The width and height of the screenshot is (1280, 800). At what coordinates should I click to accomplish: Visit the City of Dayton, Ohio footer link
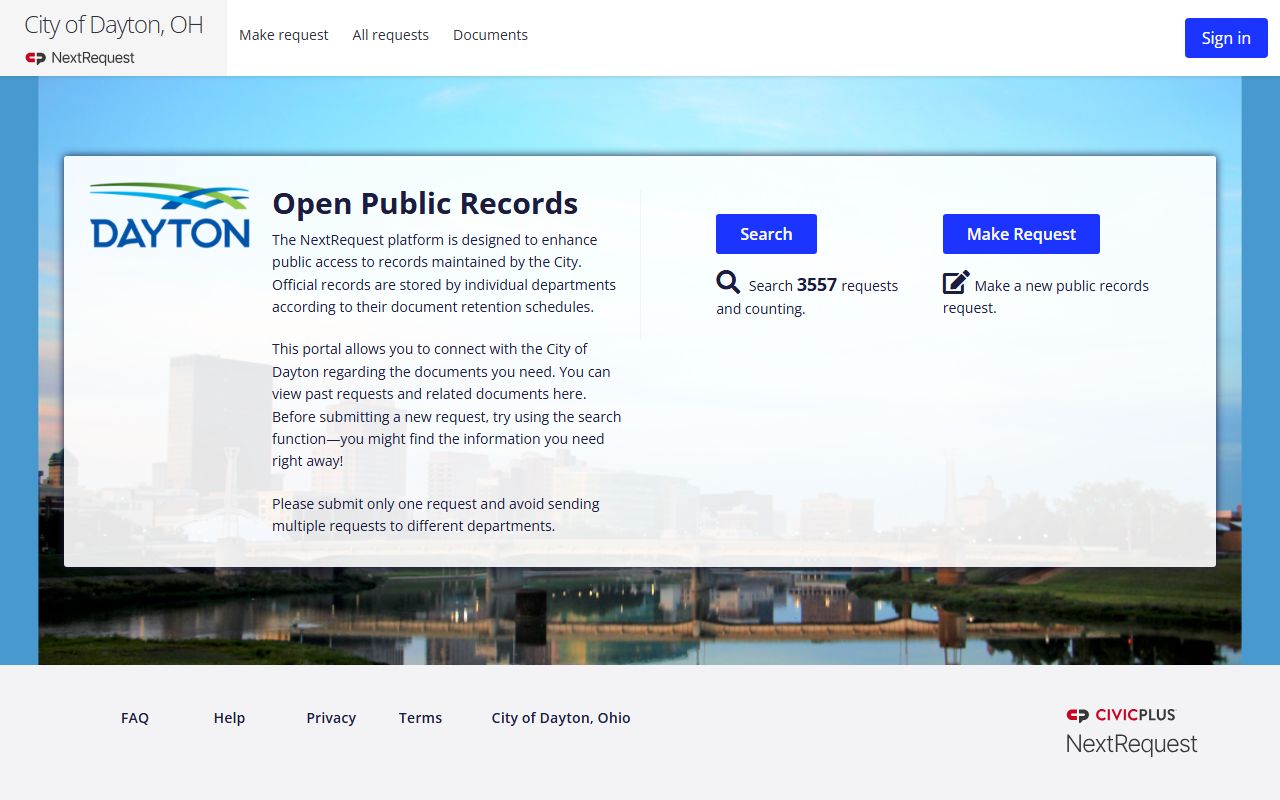(561, 718)
